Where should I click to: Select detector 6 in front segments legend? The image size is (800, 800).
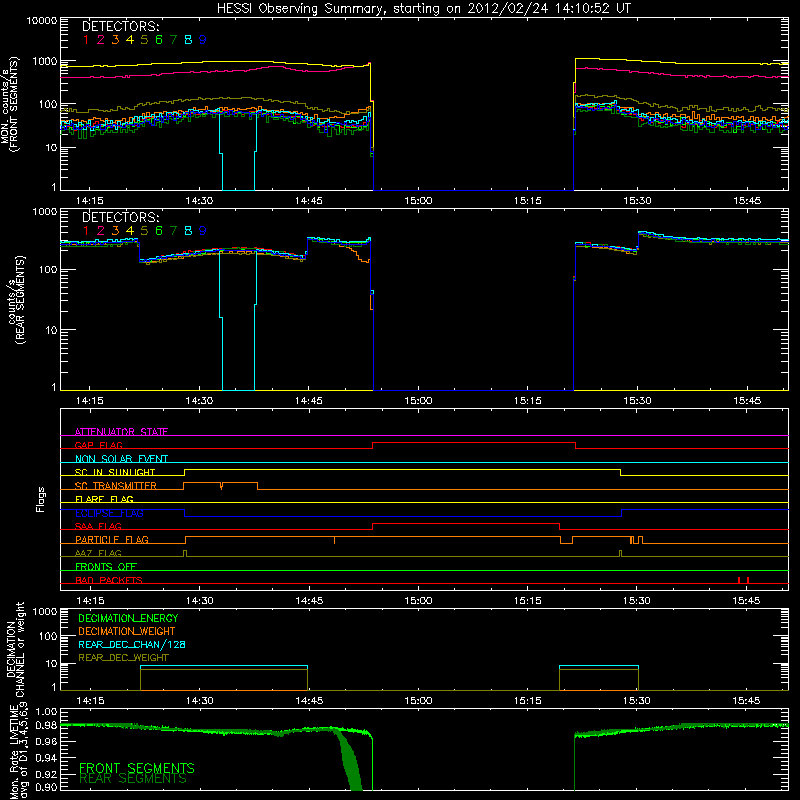click(x=159, y=40)
